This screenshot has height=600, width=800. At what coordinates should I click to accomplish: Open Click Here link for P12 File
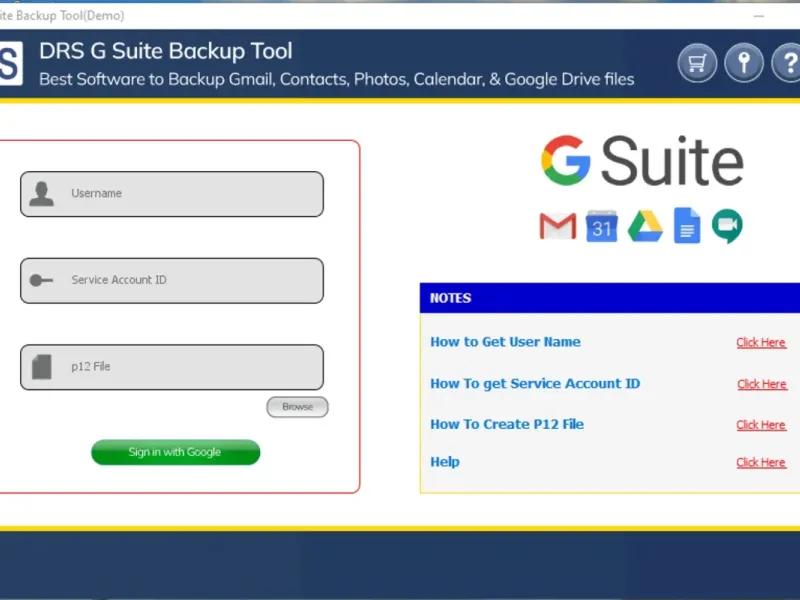[x=761, y=425]
